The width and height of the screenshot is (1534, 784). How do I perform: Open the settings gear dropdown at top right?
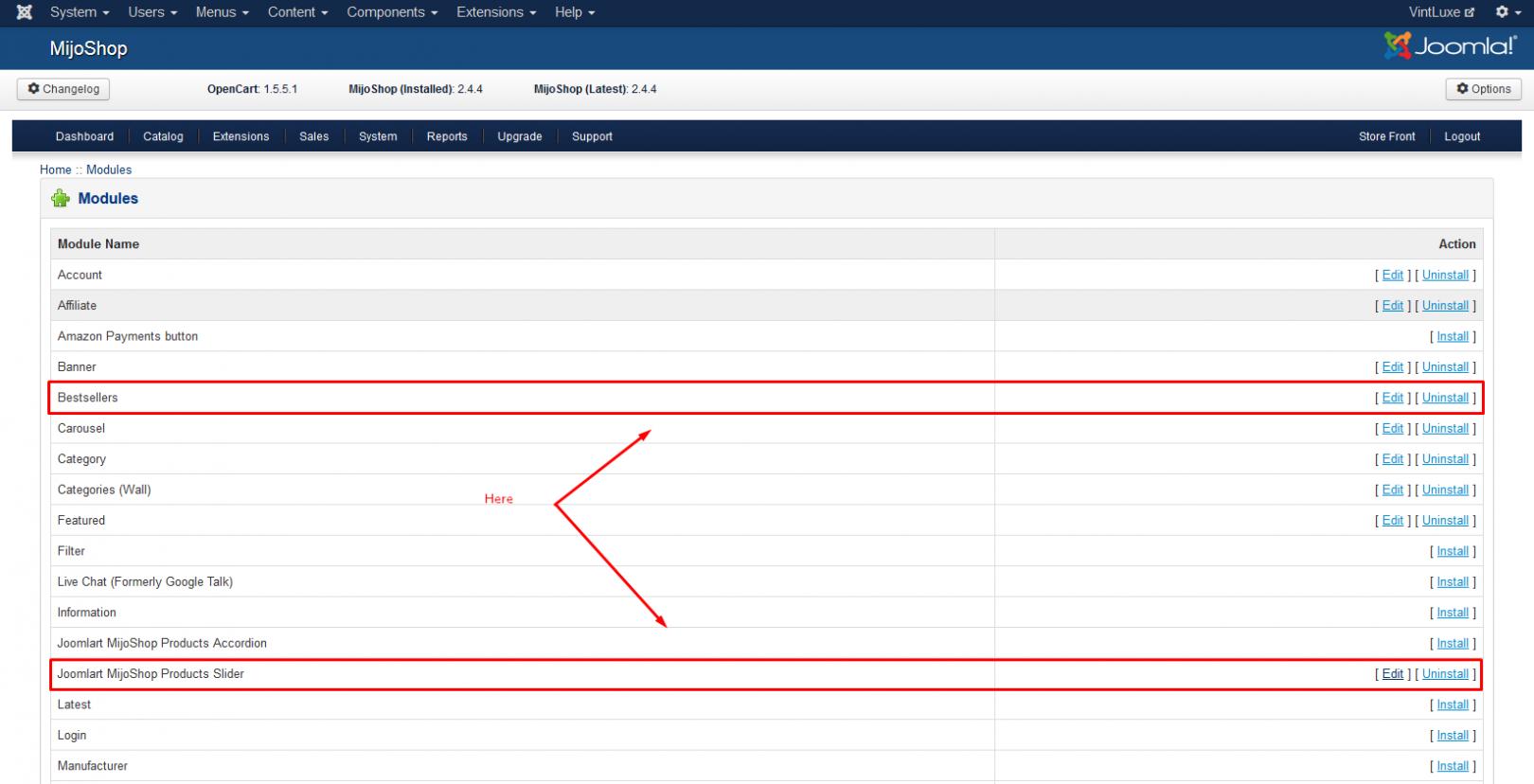(x=1507, y=12)
